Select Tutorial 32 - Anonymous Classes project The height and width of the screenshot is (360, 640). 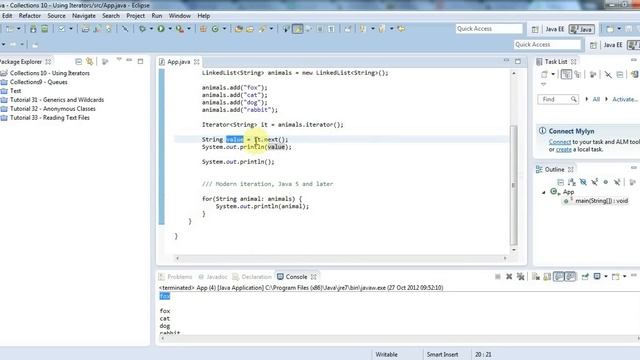tap(48, 109)
